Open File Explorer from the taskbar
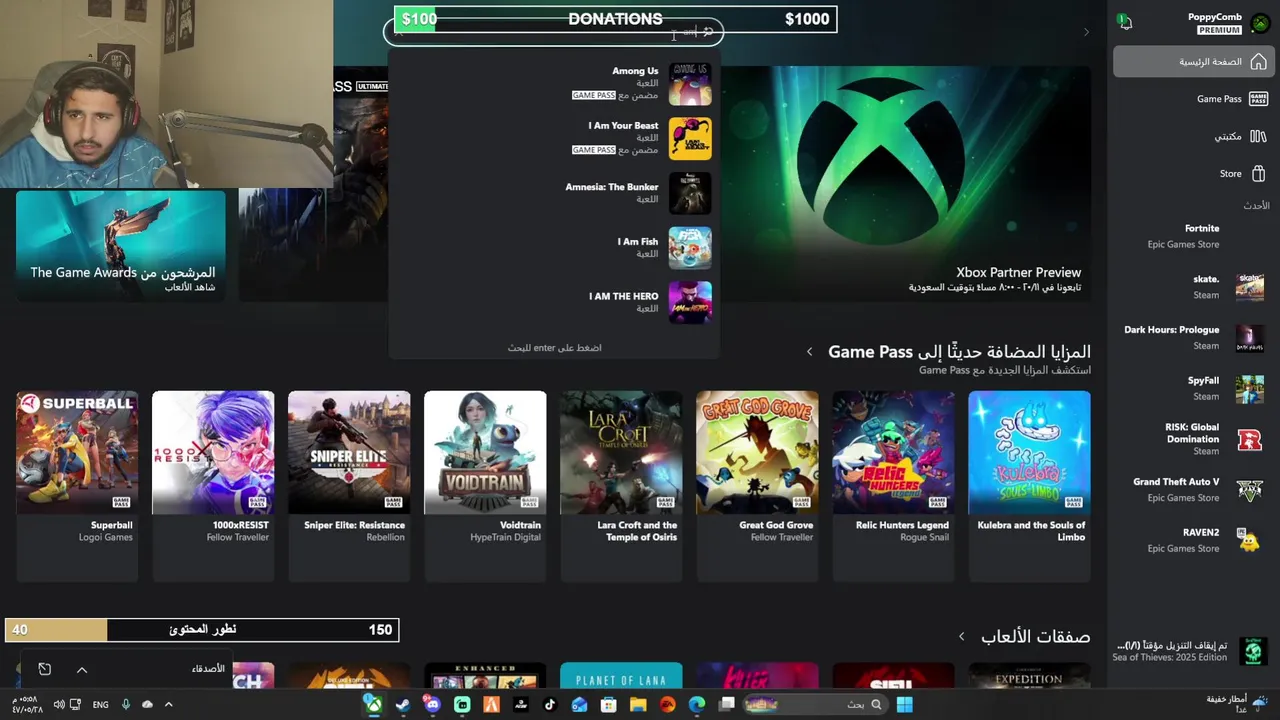 [x=638, y=705]
